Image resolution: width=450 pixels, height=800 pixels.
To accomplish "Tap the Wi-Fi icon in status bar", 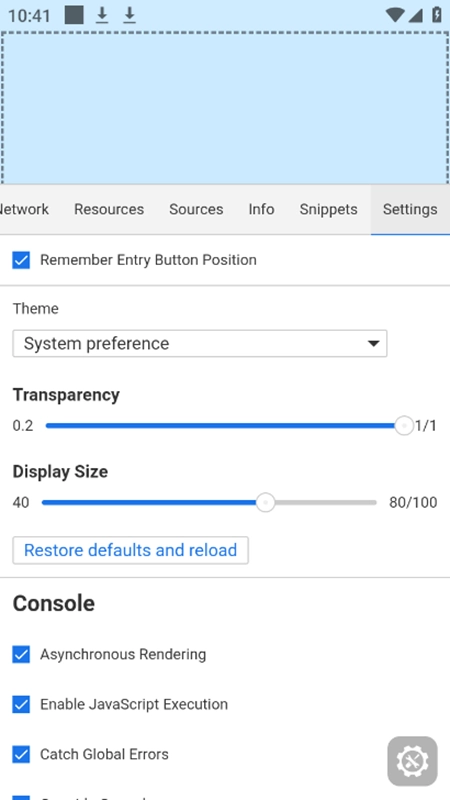I will point(394,15).
